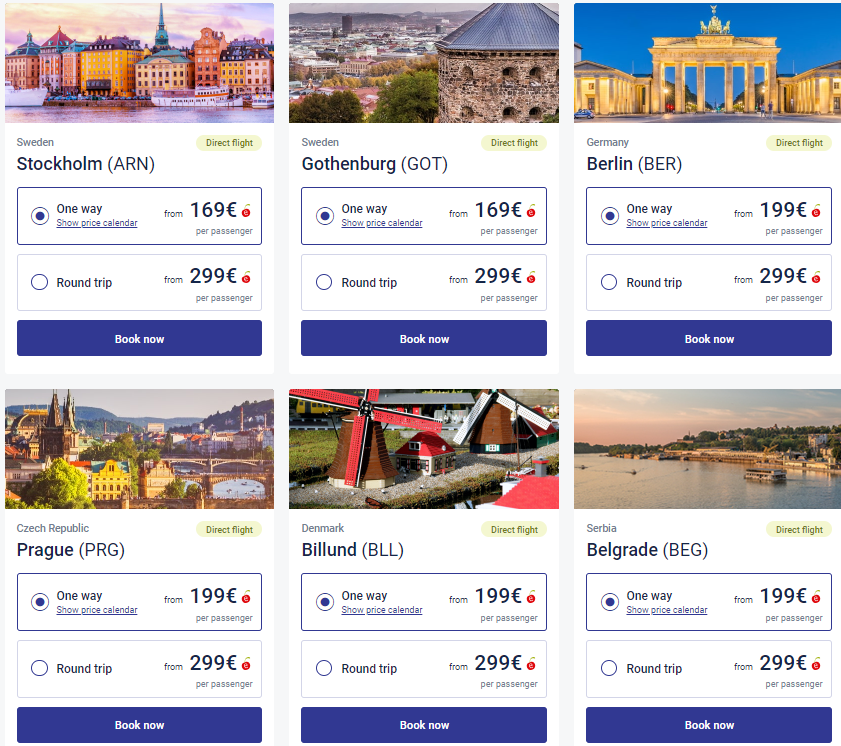
Task: Show price calendar for Gothenburg
Action: click(x=382, y=223)
